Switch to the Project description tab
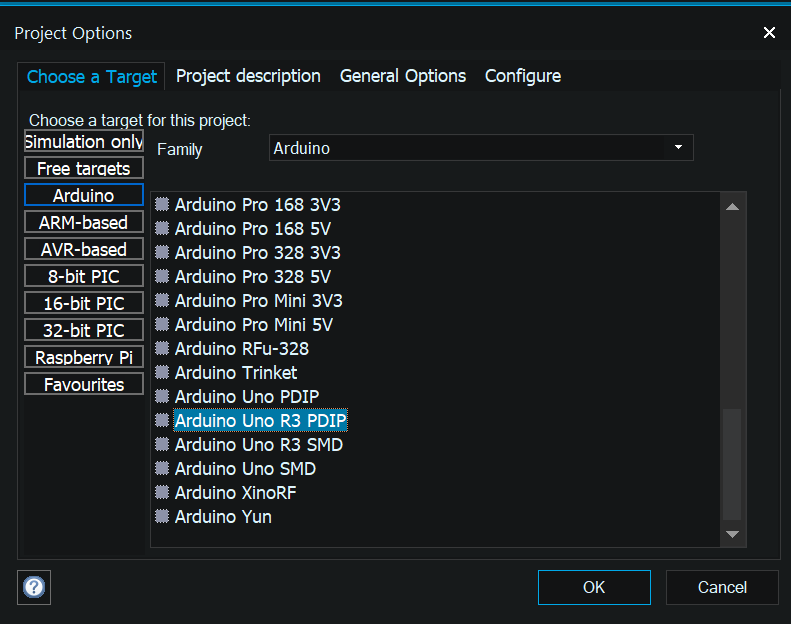The height and width of the screenshot is (624, 791). (x=248, y=76)
